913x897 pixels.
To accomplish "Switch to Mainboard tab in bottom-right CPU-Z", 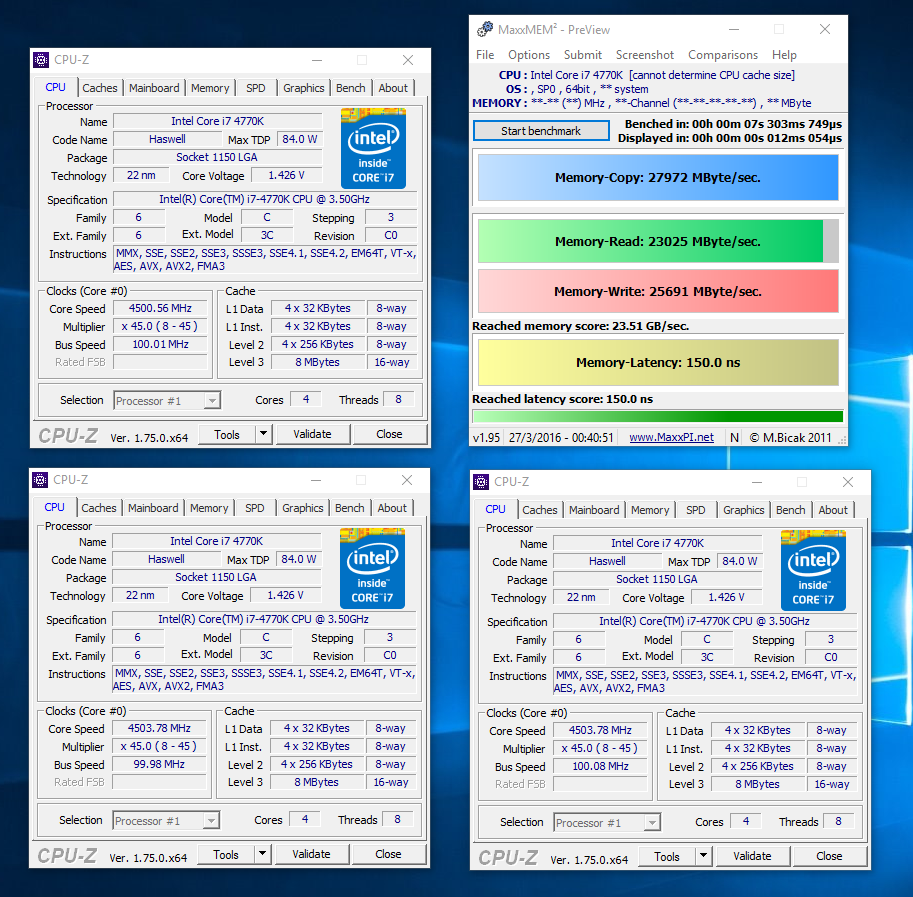I will click(594, 510).
